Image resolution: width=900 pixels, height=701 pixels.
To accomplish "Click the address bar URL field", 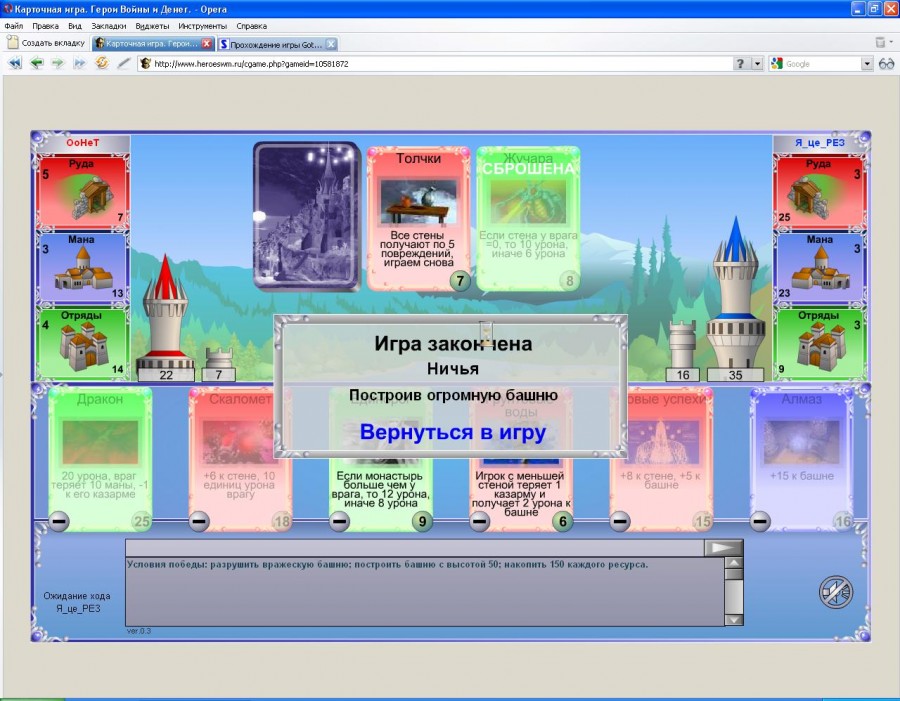I will pyautogui.click(x=436, y=64).
